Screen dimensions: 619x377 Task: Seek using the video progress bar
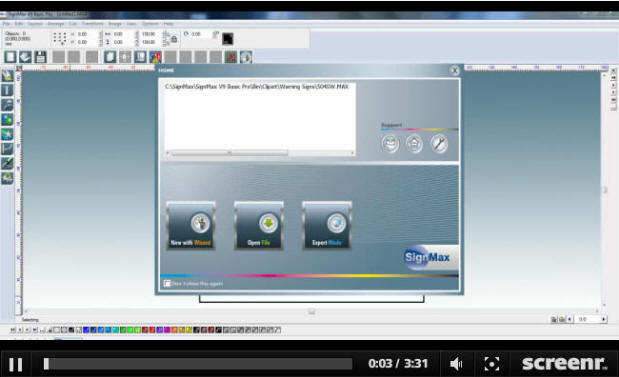pos(198,364)
